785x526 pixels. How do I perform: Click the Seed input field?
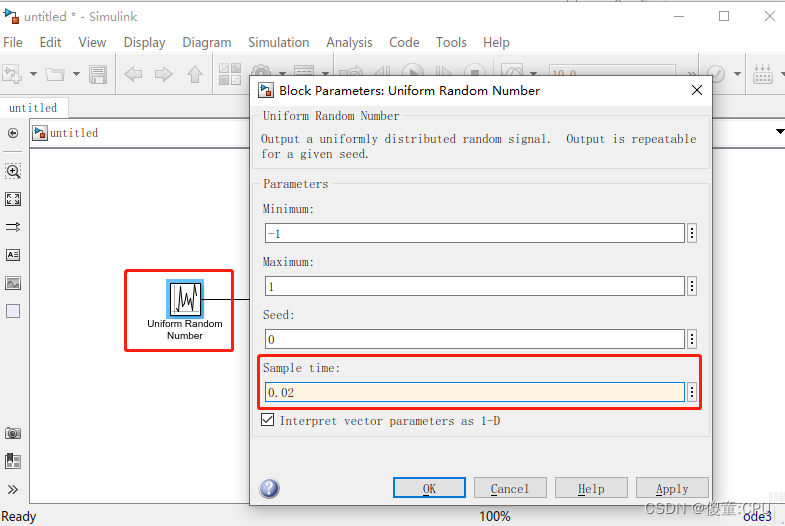point(475,339)
